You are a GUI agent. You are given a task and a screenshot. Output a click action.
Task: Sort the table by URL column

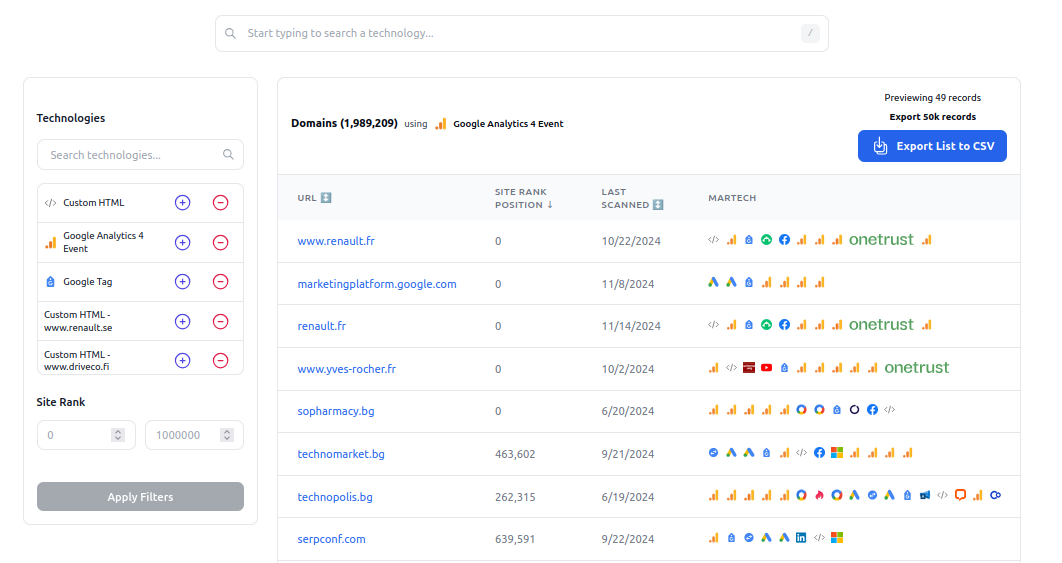point(314,198)
